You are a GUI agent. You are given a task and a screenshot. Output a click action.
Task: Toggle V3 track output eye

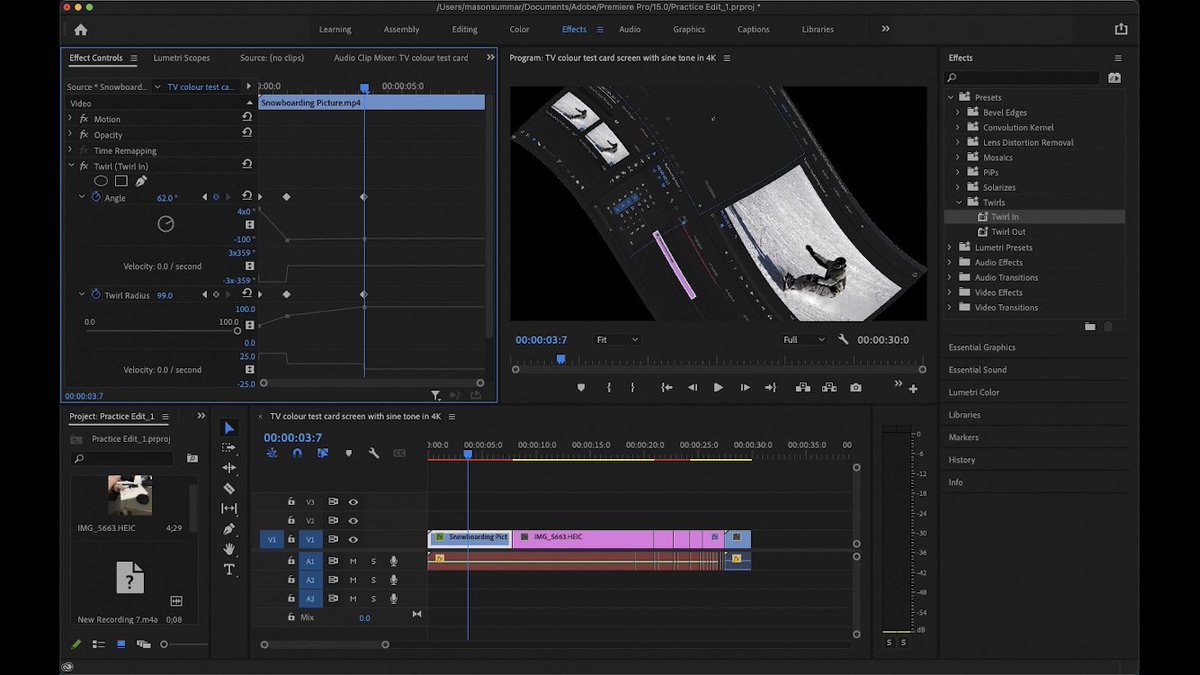[x=353, y=502]
